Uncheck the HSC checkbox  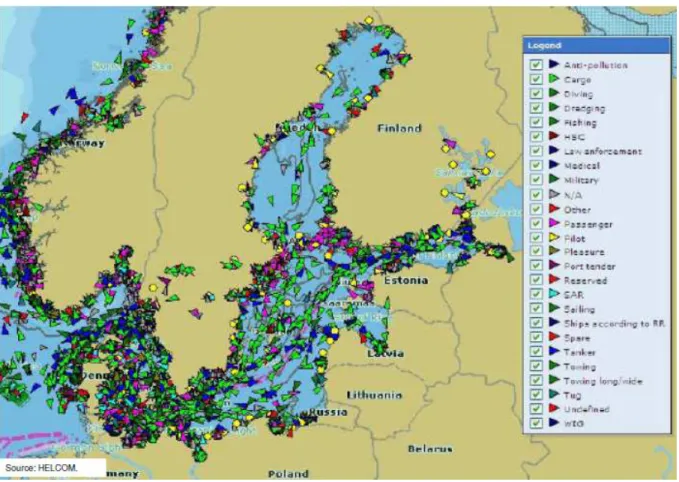536,136
